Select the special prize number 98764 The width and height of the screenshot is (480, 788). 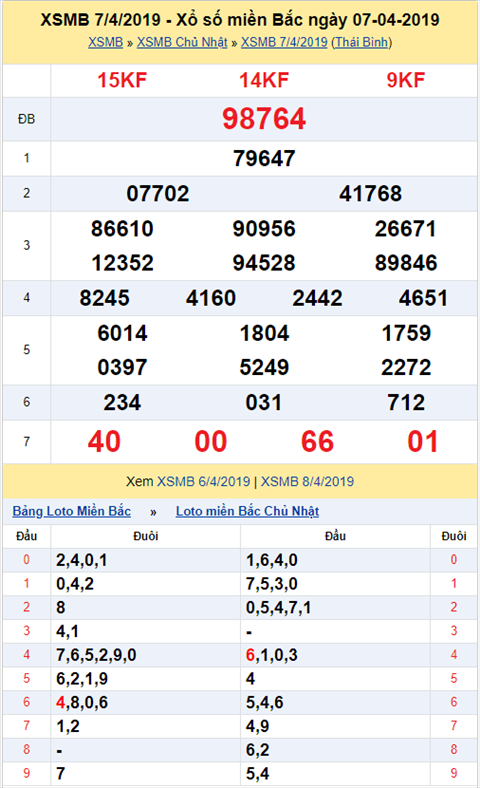pyautogui.click(x=264, y=119)
